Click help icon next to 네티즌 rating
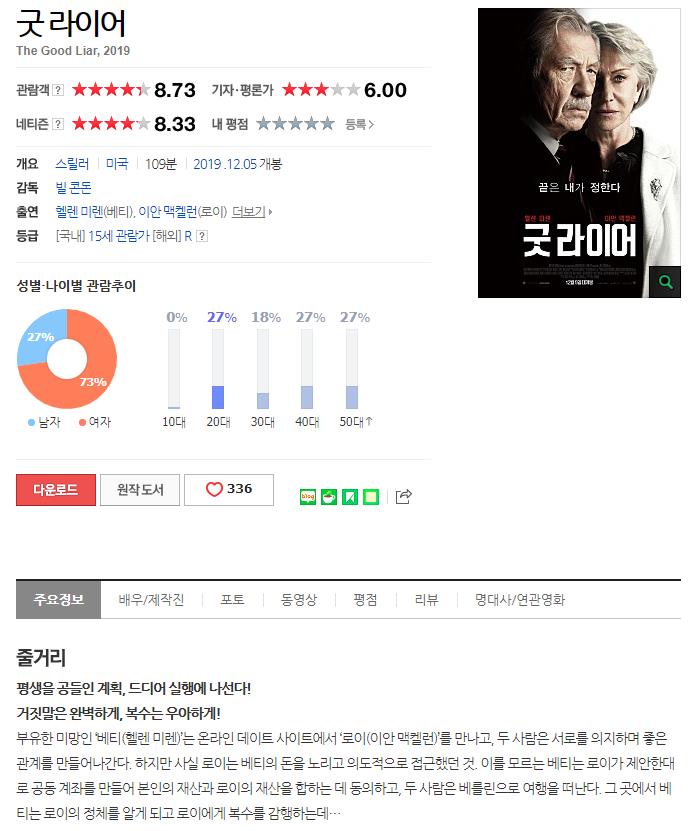The height and width of the screenshot is (831, 692). (58, 124)
